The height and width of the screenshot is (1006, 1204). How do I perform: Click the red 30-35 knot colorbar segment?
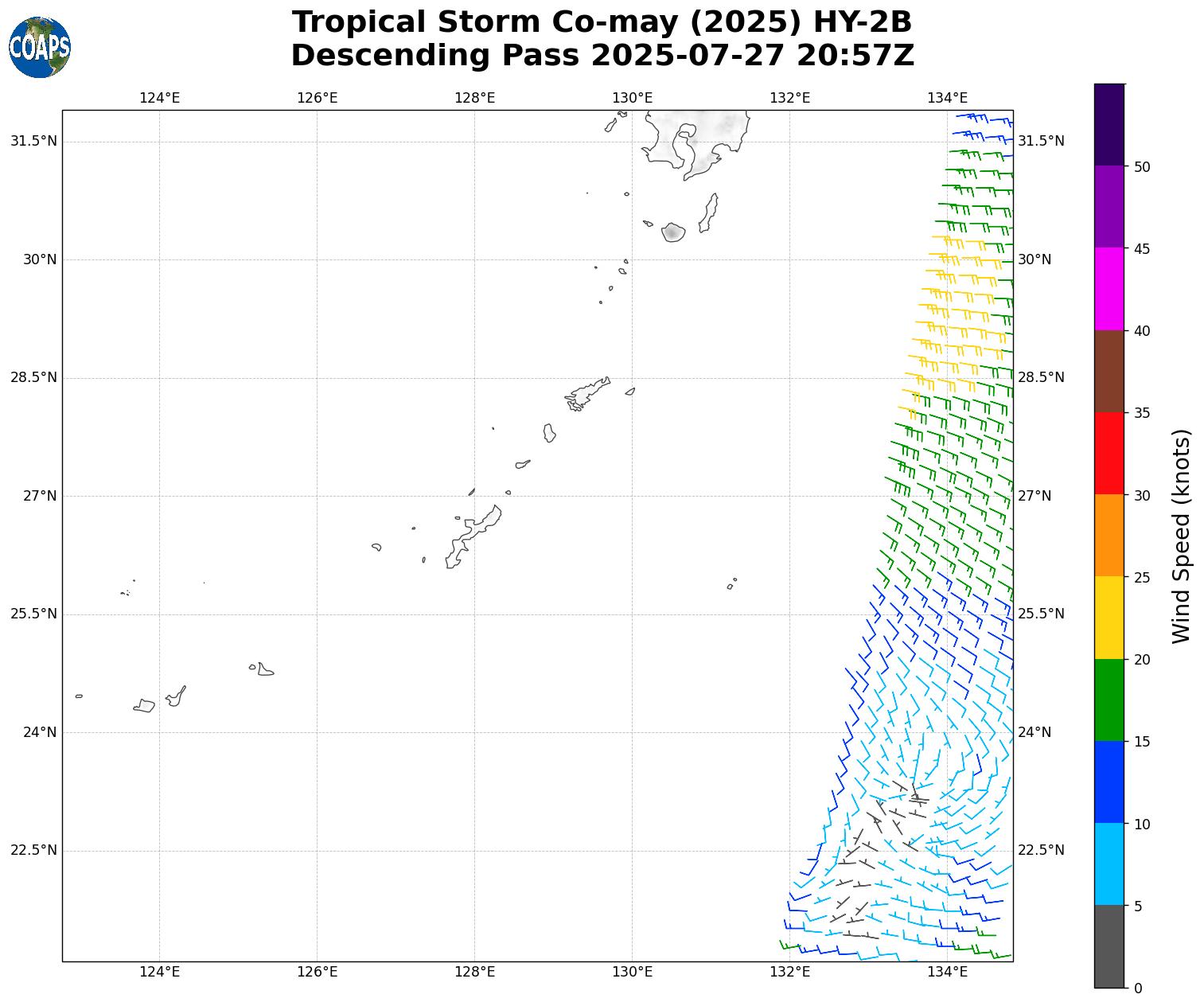pos(1109,453)
